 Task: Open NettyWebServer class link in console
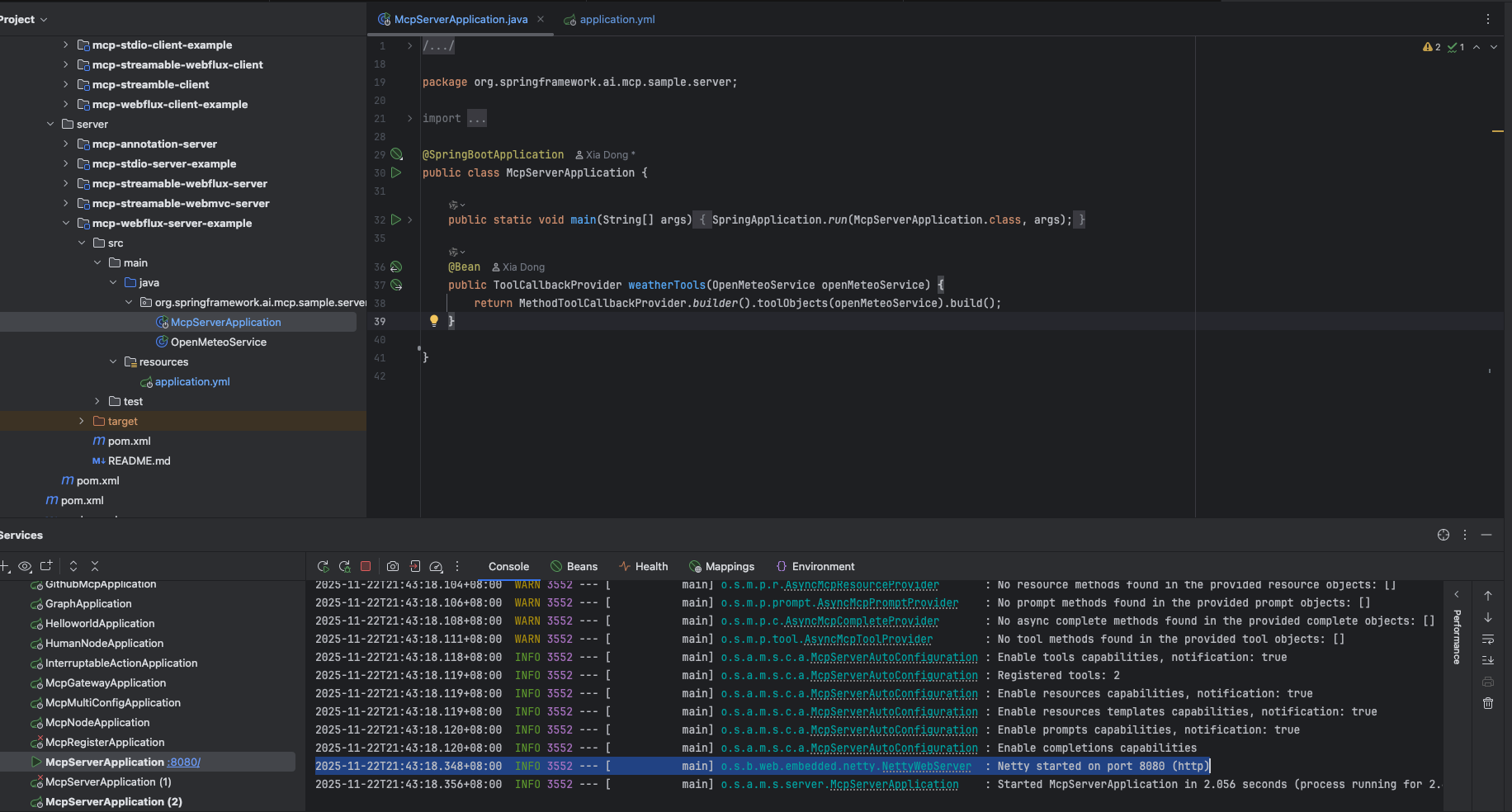pos(926,766)
